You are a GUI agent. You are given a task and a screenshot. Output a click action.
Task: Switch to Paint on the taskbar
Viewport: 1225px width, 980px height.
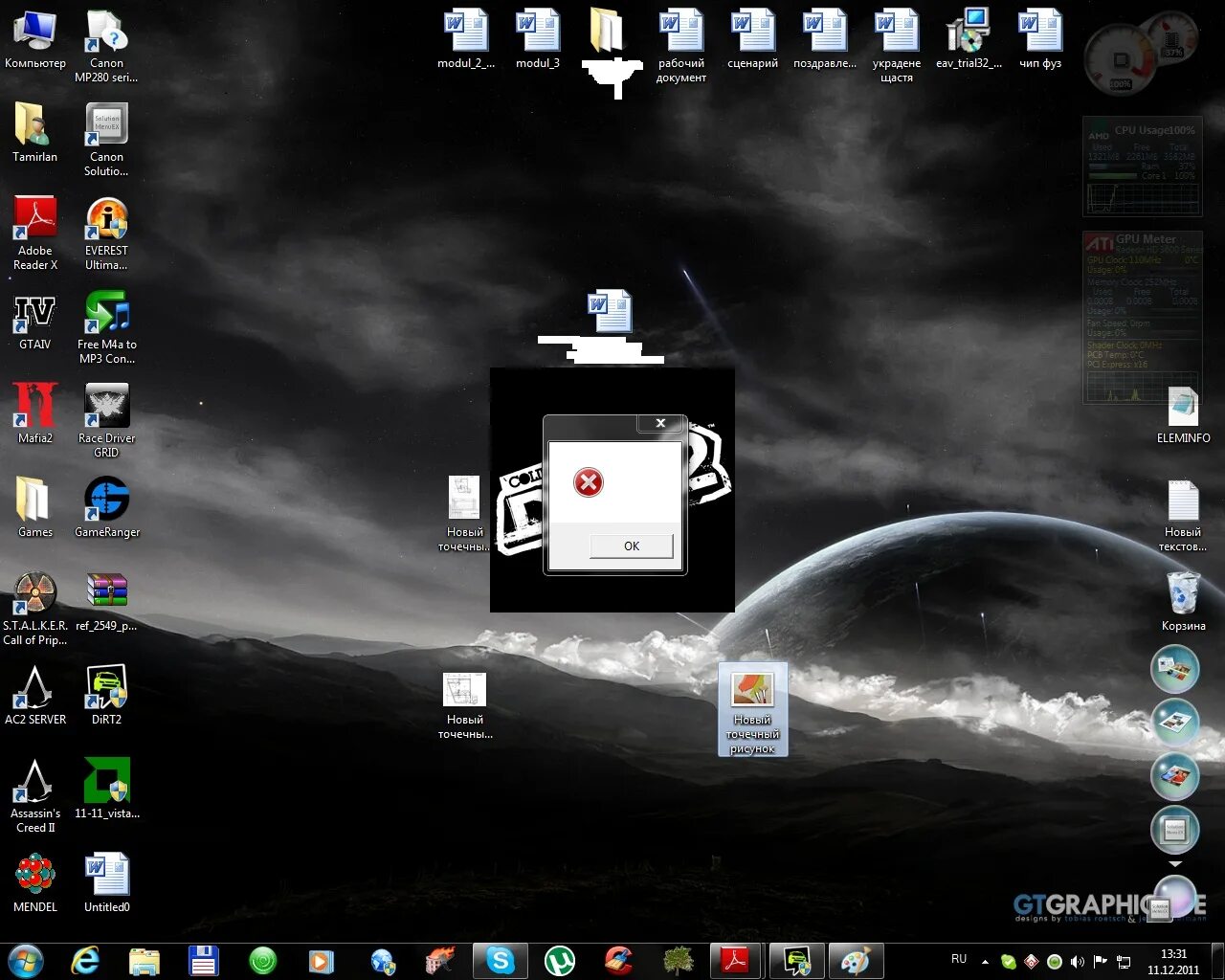coord(856,961)
